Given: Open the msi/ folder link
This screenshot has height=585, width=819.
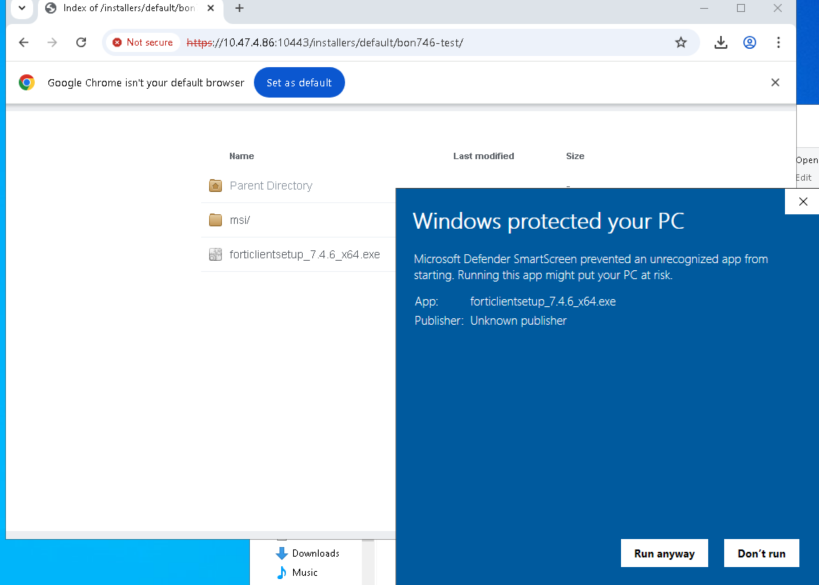Looking at the screenshot, I should tap(240, 220).
